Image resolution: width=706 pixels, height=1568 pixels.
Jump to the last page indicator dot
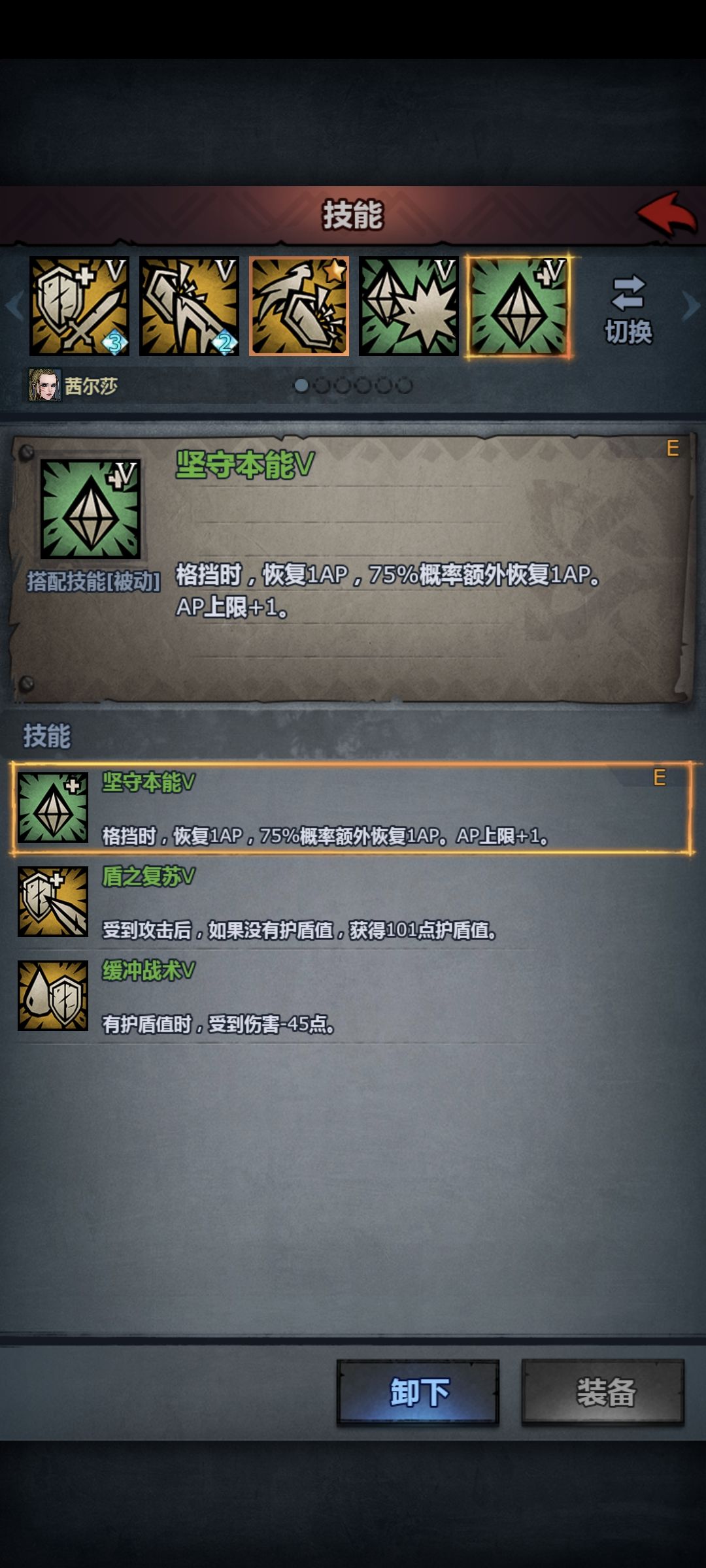405,385
